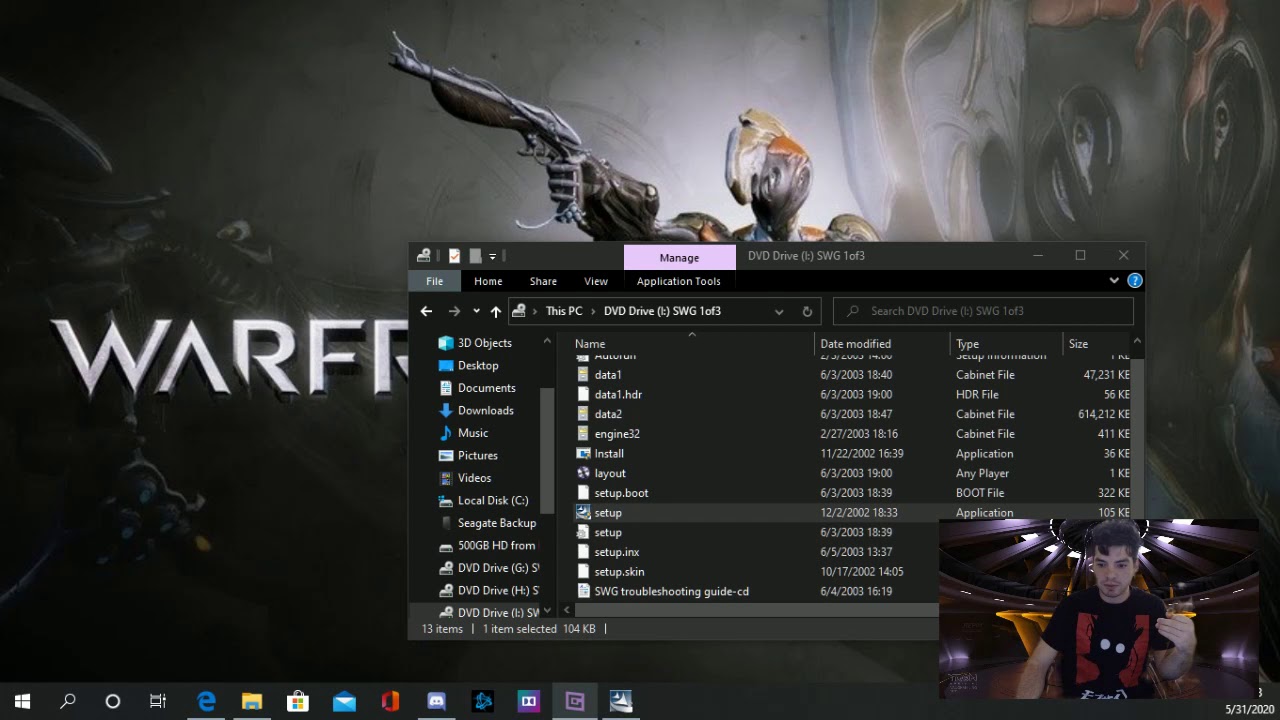Click DVD Drive (I:) SWG 1of3 breadcrumb

(x=662, y=311)
